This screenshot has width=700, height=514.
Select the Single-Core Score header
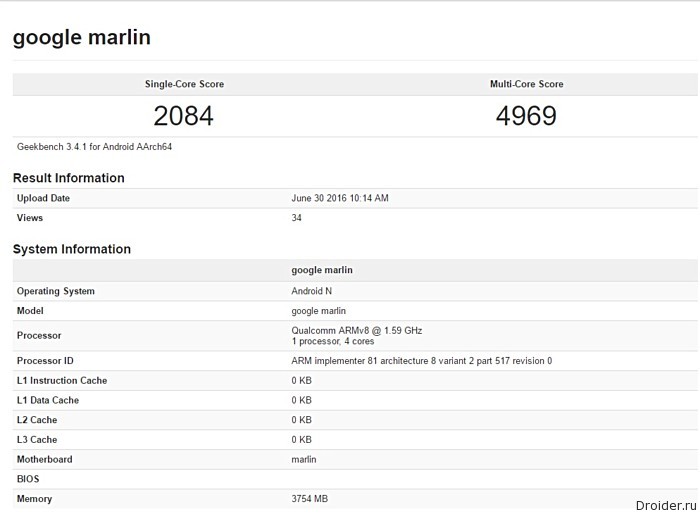[x=184, y=84]
